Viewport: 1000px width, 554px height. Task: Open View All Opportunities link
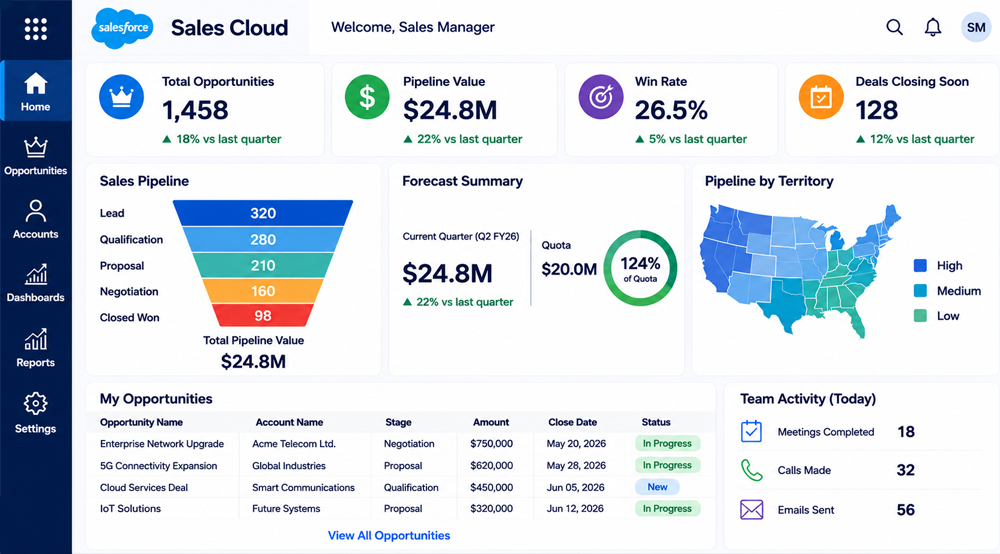[389, 536]
